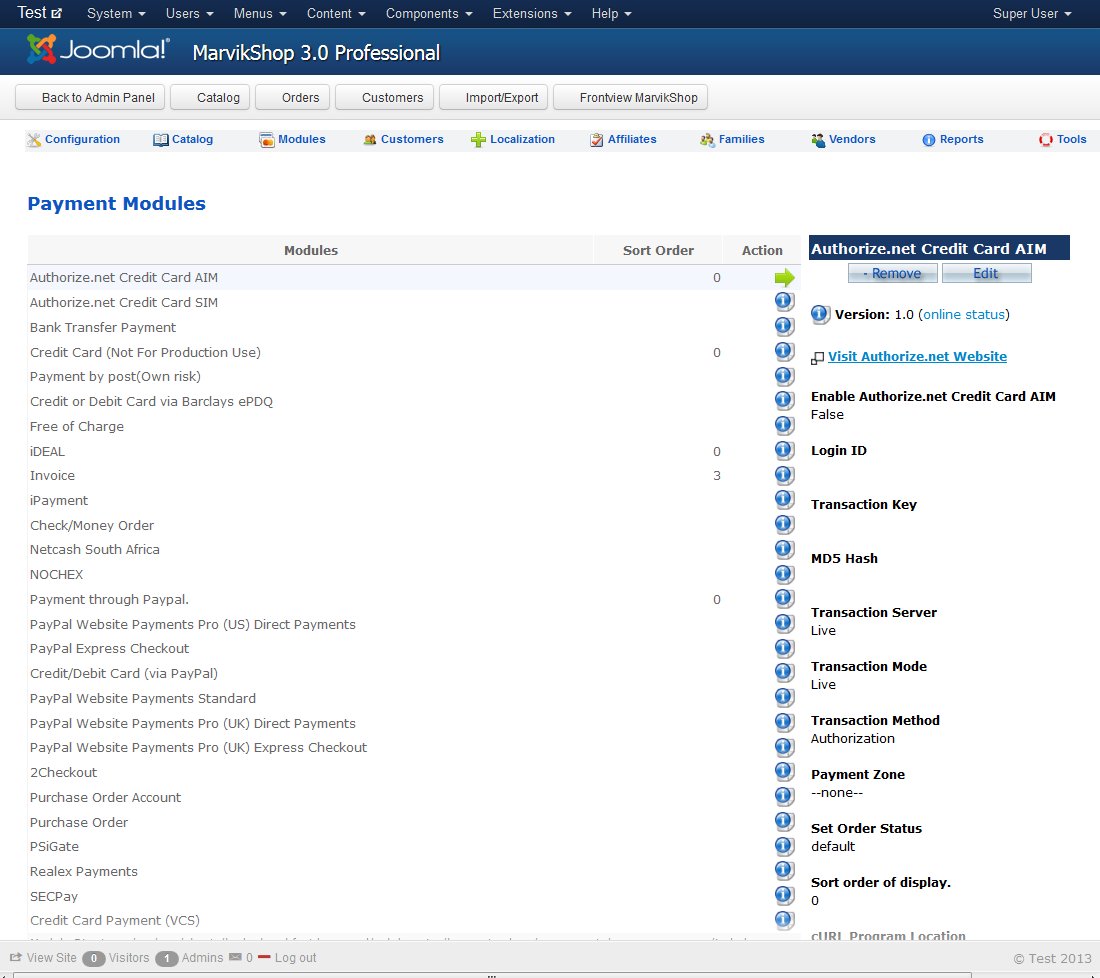The width and height of the screenshot is (1100, 978).
Task: Click green arrow for Authorize.net Credit Card AIM
Action: 784,278
